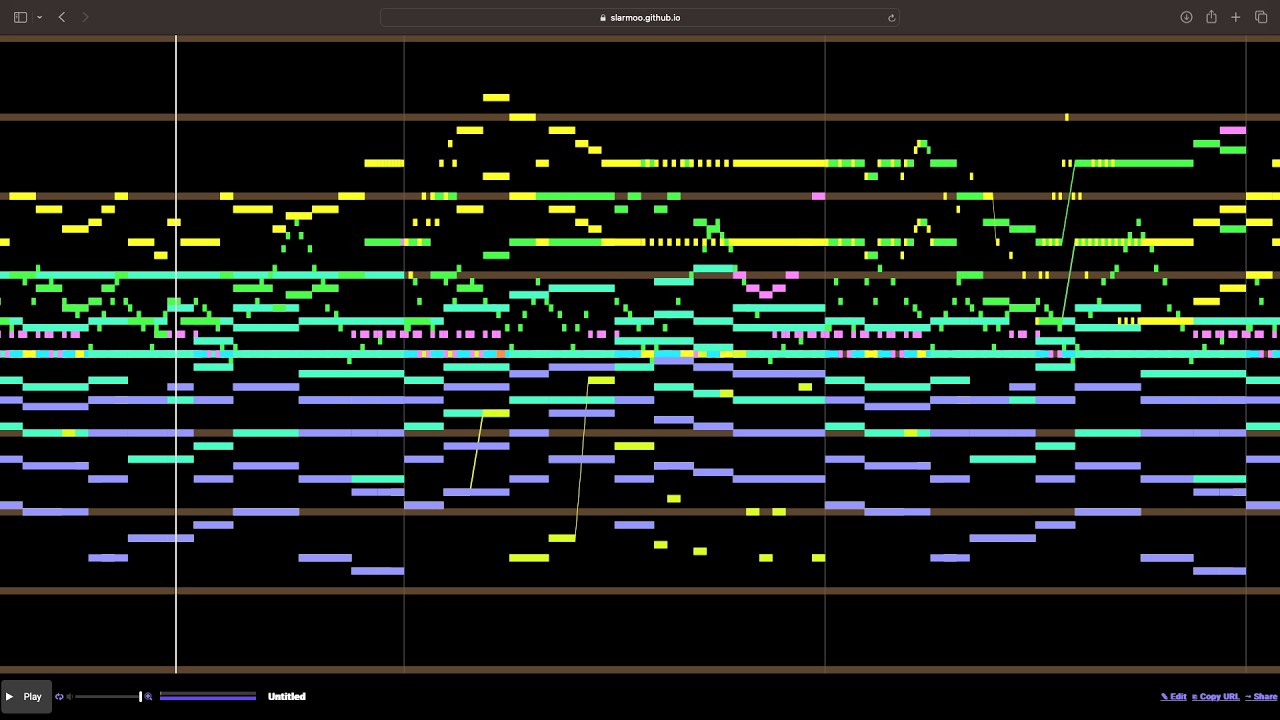Click the white playhead line
Screen dimensions: 1280x720
click(176, 355)
